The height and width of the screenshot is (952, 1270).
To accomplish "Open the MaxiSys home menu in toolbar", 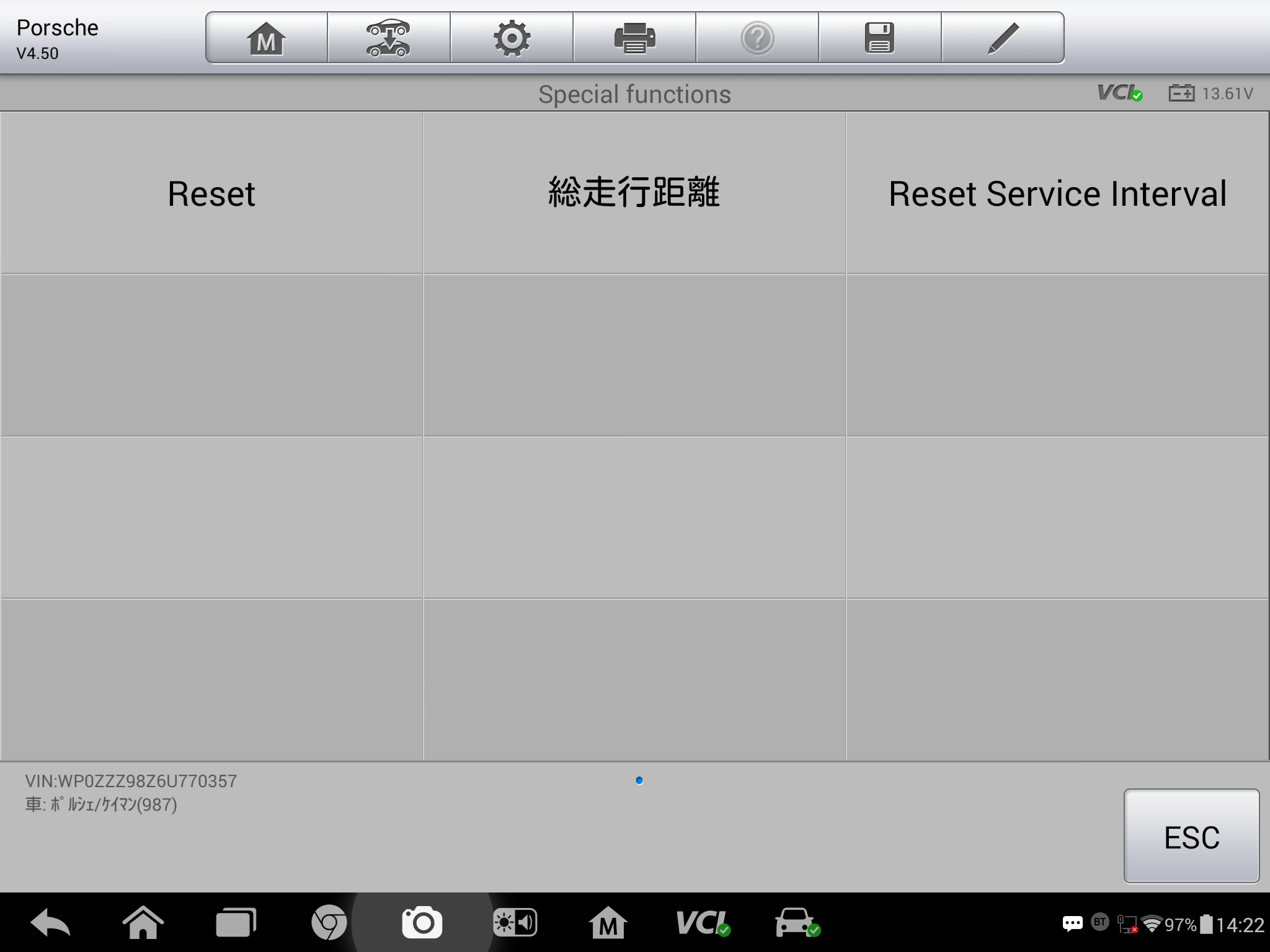I will click(x=267, y=38).
